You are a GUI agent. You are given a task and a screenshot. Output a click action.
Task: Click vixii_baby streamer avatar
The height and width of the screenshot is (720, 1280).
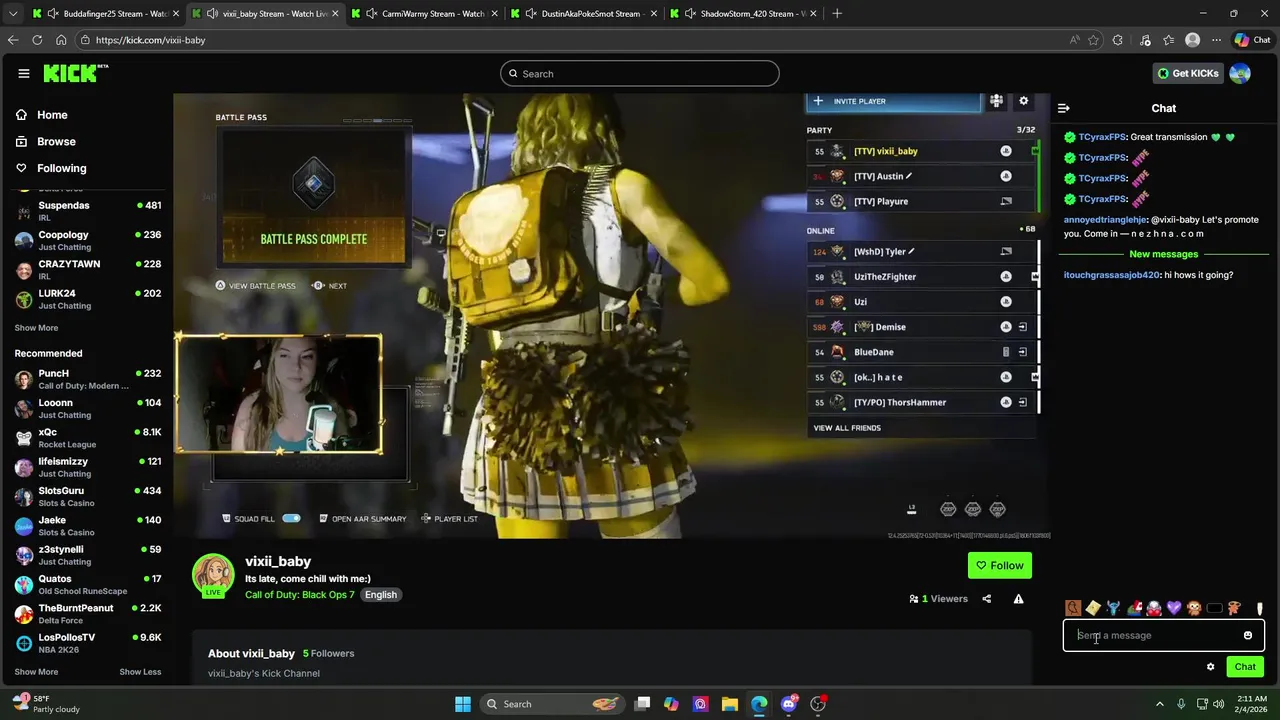(213, 575)
